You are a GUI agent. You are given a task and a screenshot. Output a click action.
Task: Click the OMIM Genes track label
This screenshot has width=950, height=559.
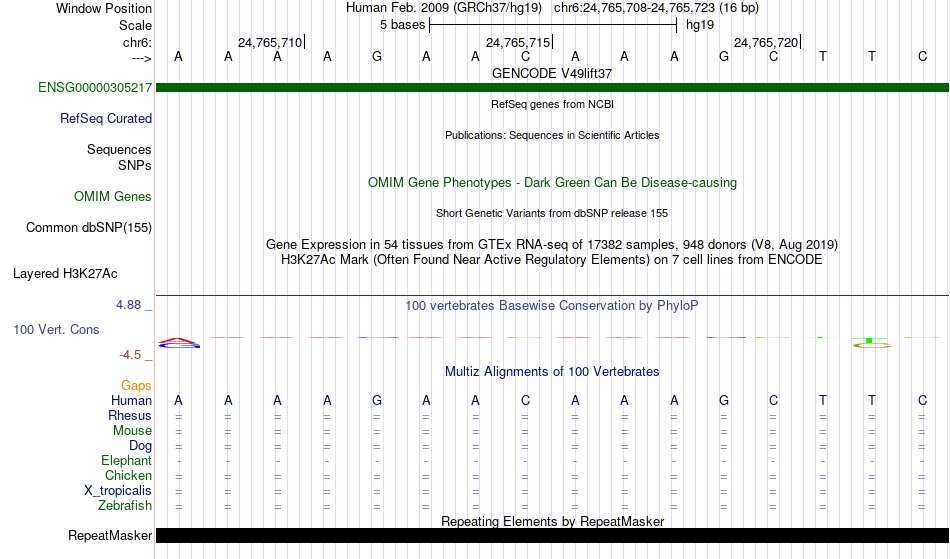pyautogui.click(x=113, y=196)
